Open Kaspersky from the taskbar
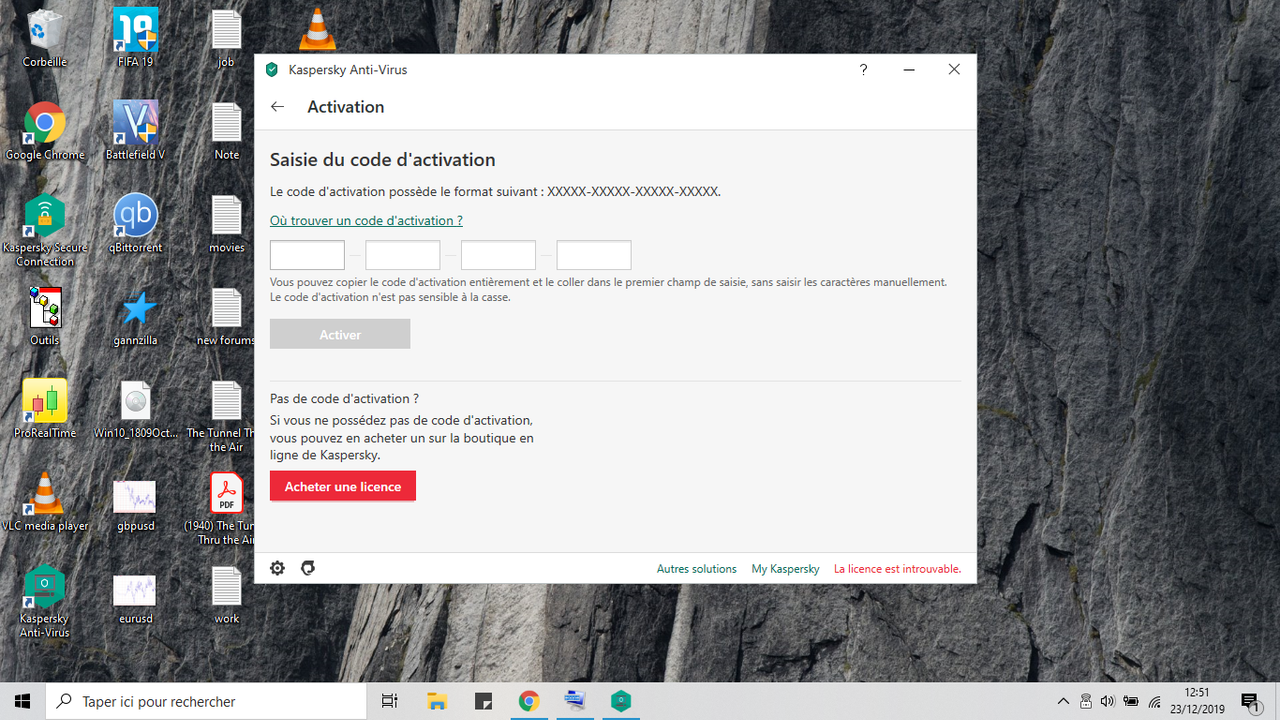1280x720 pixels. point(621,701)
